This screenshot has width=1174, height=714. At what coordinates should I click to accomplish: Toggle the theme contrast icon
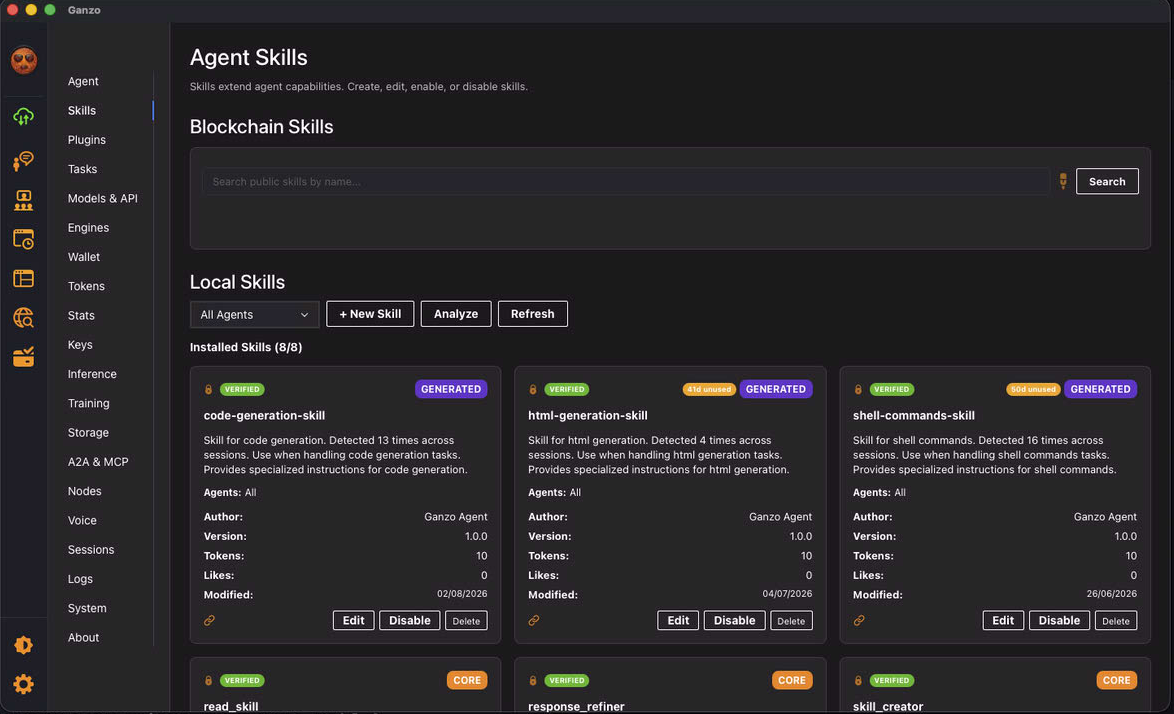tap(23, 645)
